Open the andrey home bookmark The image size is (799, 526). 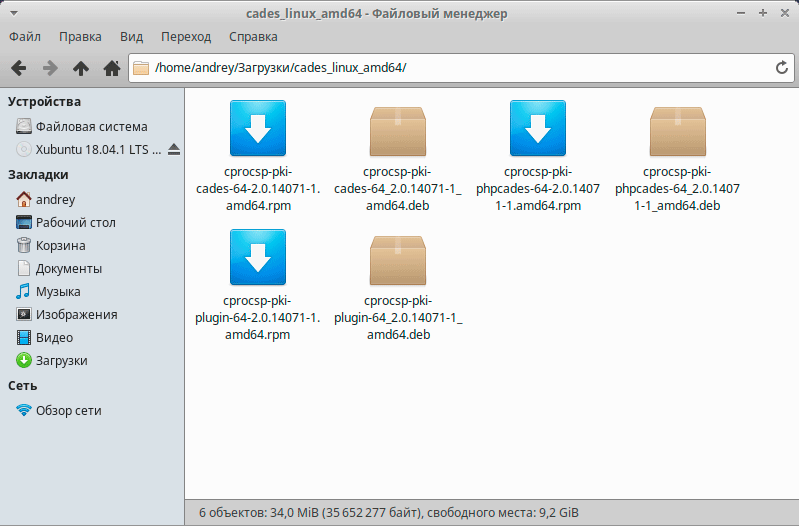[x=46, y=199]
